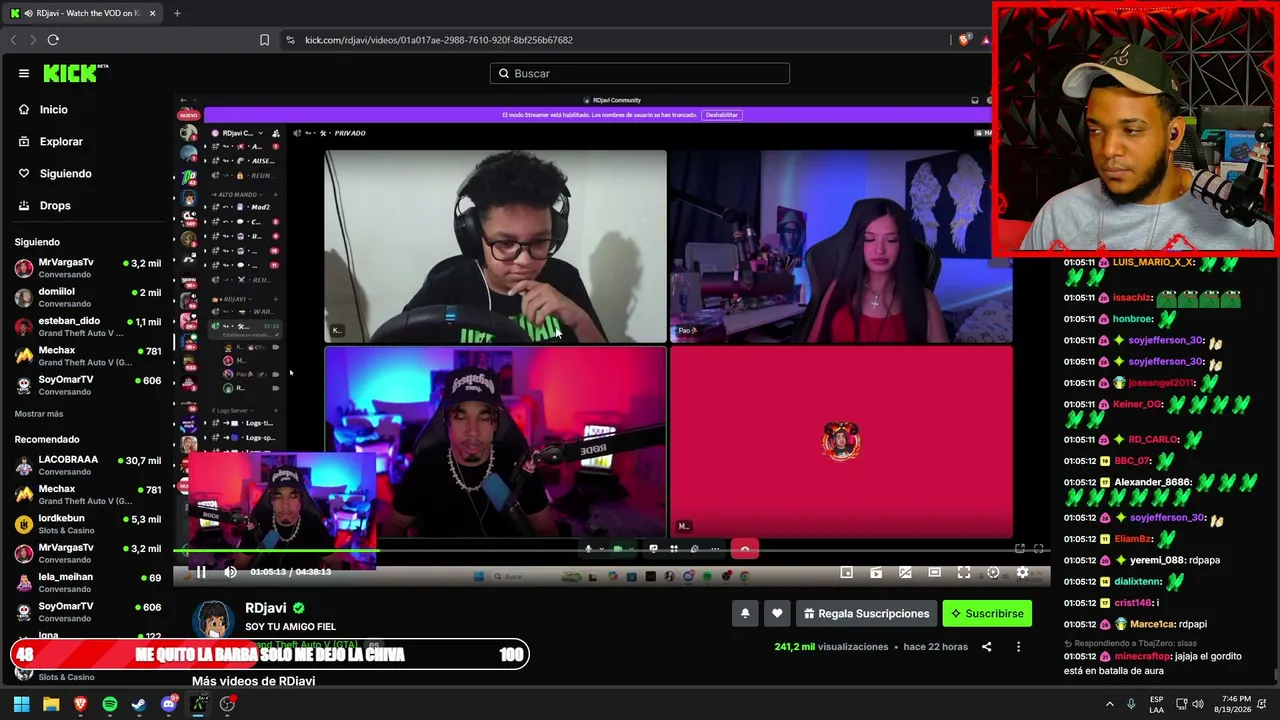Click the green Suscribirse button
This screenshot has height=720, width=1280.
point(987,614)
